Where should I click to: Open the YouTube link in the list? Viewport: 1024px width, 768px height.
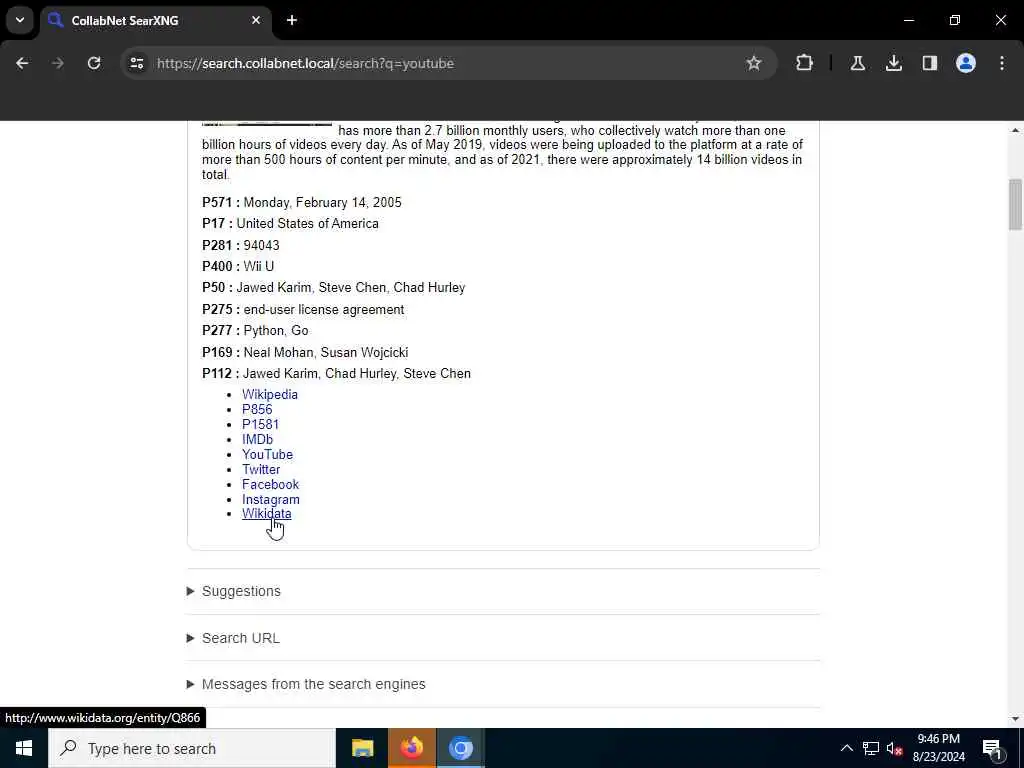tap(267, 455)
